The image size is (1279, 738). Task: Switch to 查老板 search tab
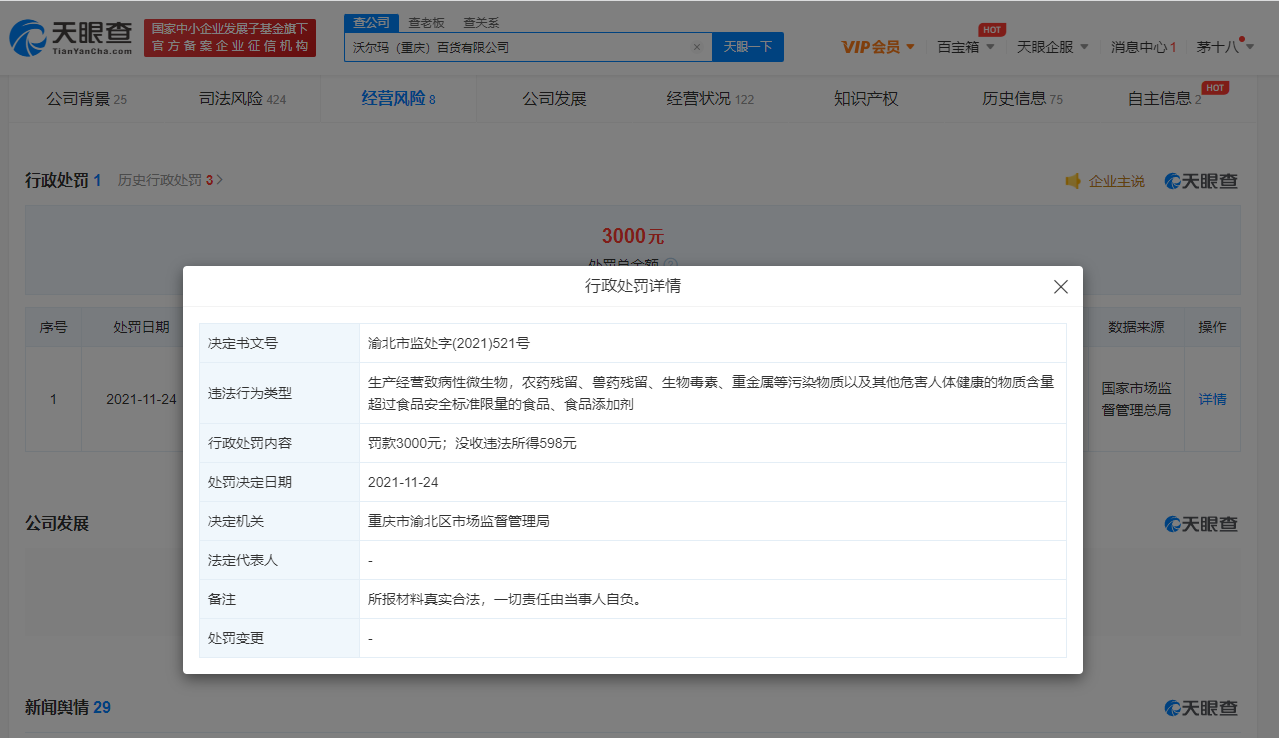tap(426, 22)
